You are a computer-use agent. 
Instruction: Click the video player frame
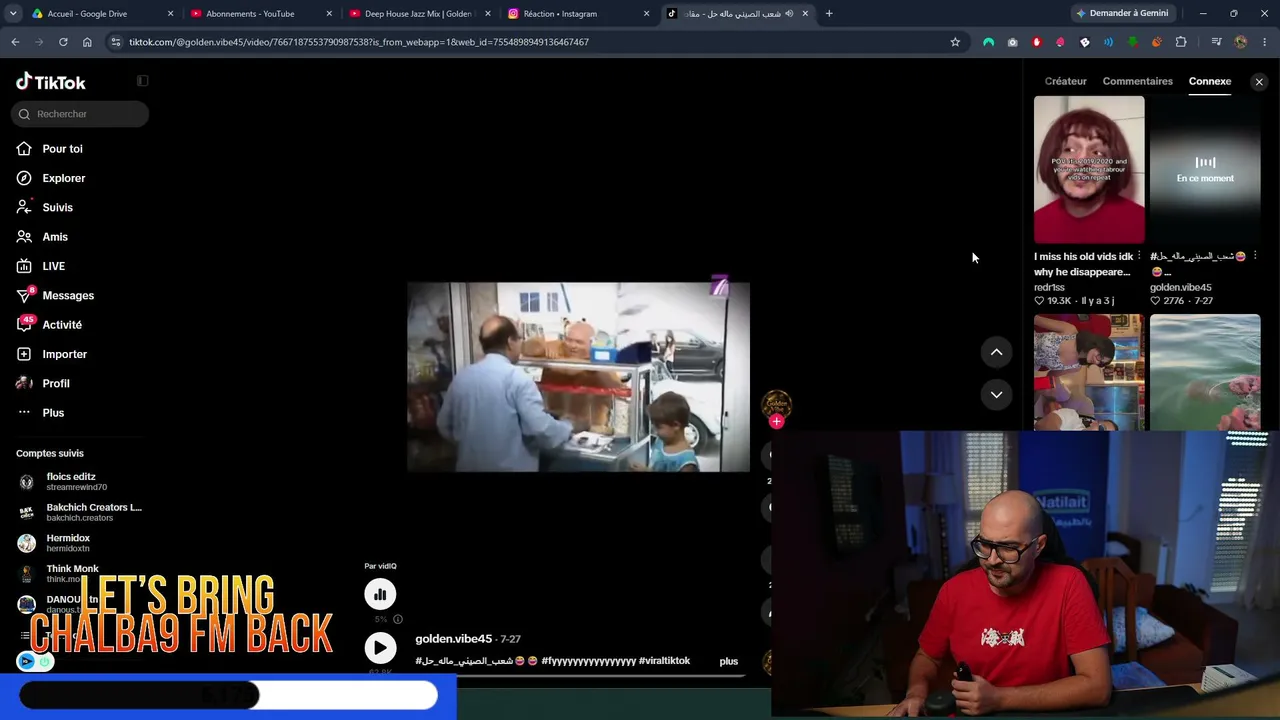click(x=578, y=376)
